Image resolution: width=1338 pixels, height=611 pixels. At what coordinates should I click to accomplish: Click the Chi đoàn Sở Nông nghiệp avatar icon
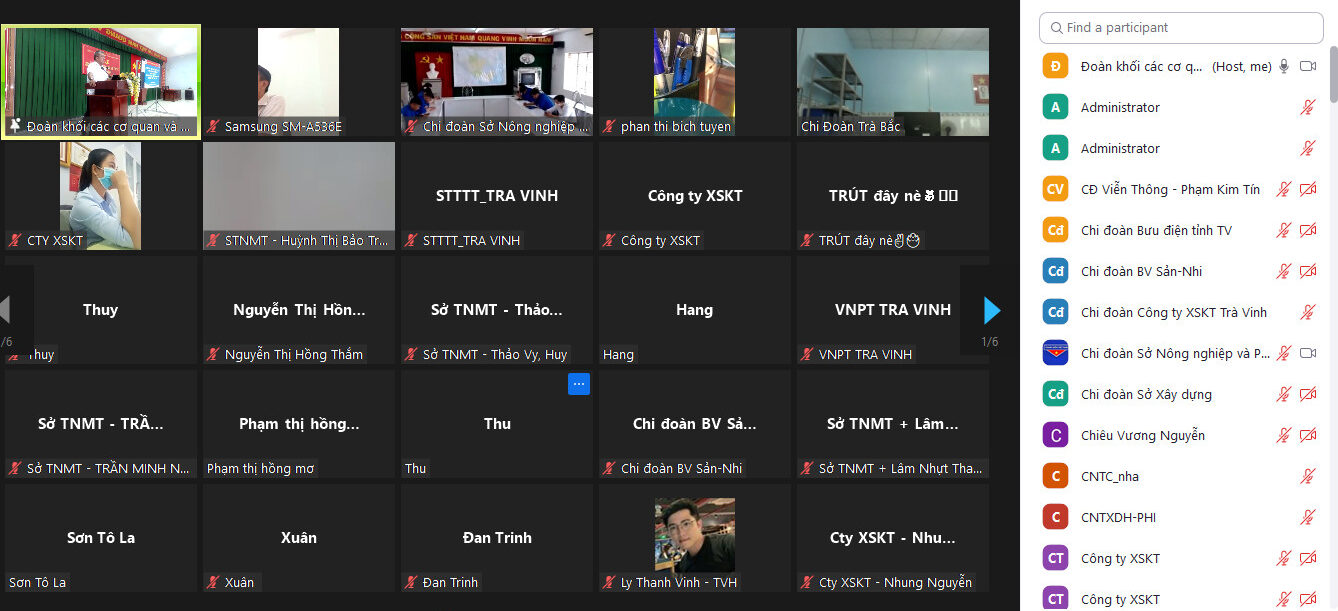tap(1055, 353)
